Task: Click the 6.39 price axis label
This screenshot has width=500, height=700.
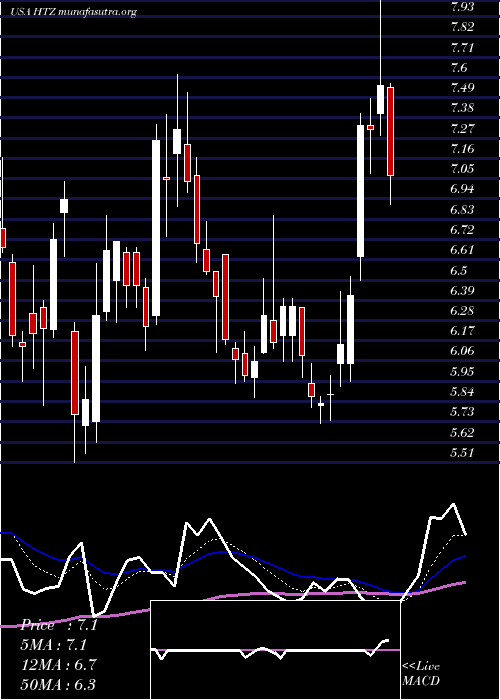Action: click(x=462, y=291)
